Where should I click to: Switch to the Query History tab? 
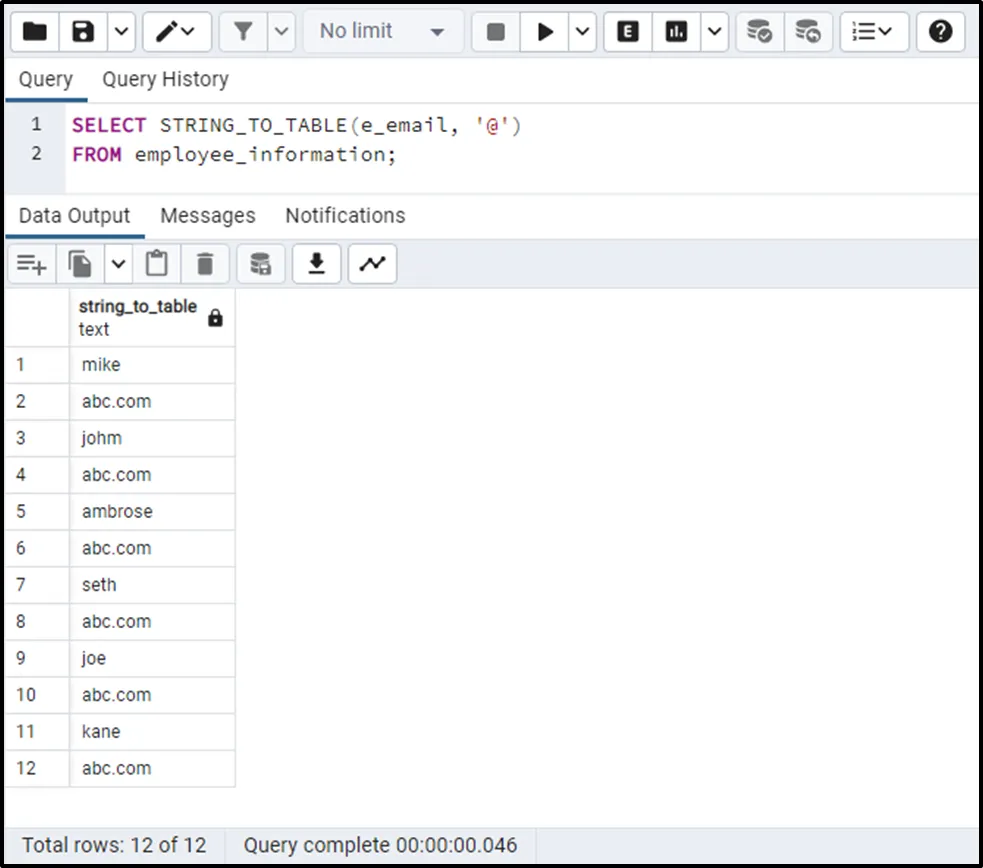[165, 79]
